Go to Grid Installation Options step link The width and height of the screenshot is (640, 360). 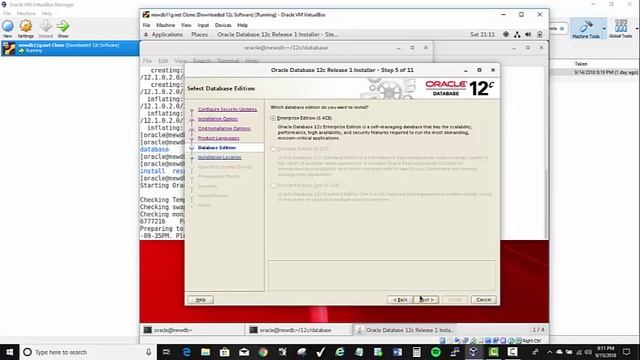224,129
